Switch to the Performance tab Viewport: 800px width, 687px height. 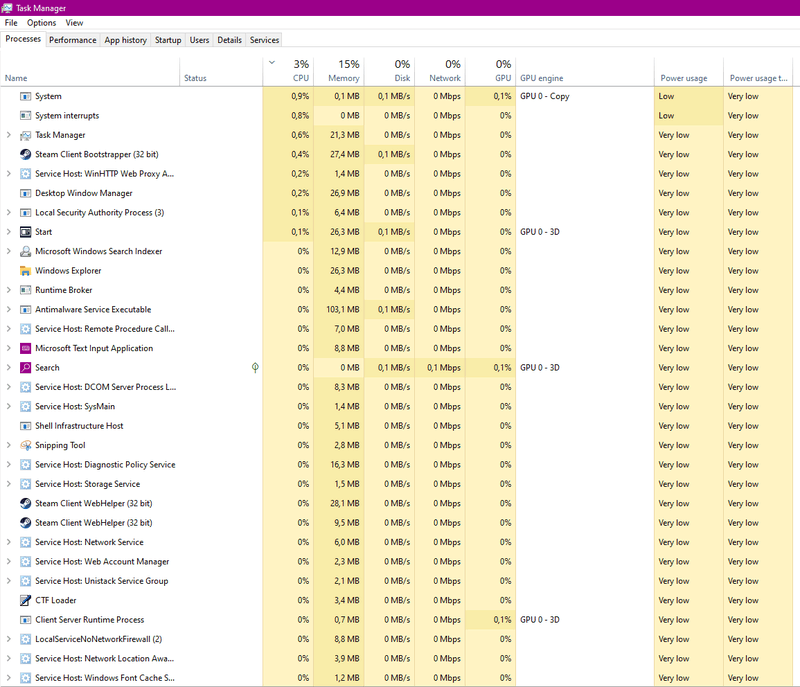(72, 40)
